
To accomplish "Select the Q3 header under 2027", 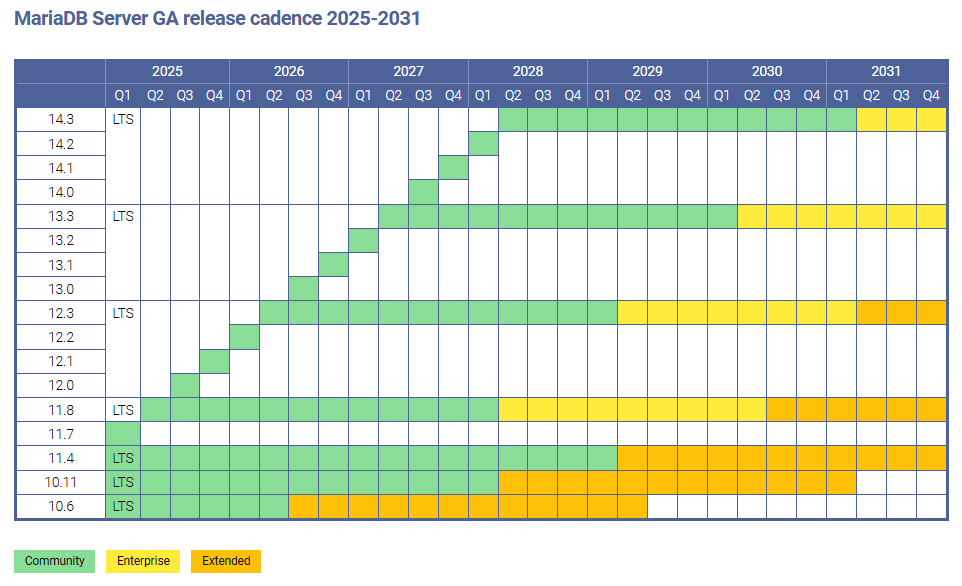I will pyautogui.click(x=423, y=95).
